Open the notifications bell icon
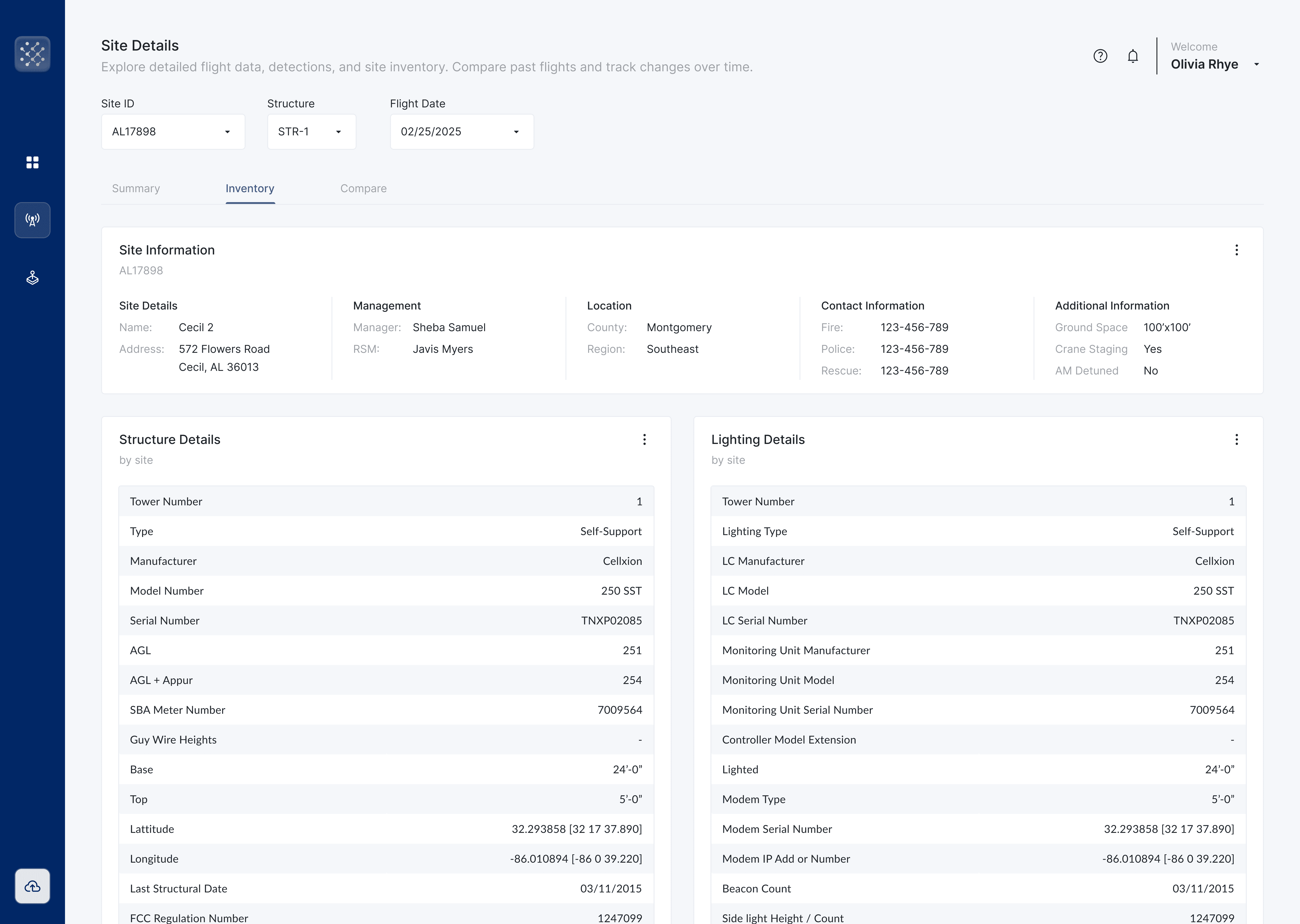This screenshot has width=1300, height=924. tap(1133, 56)
